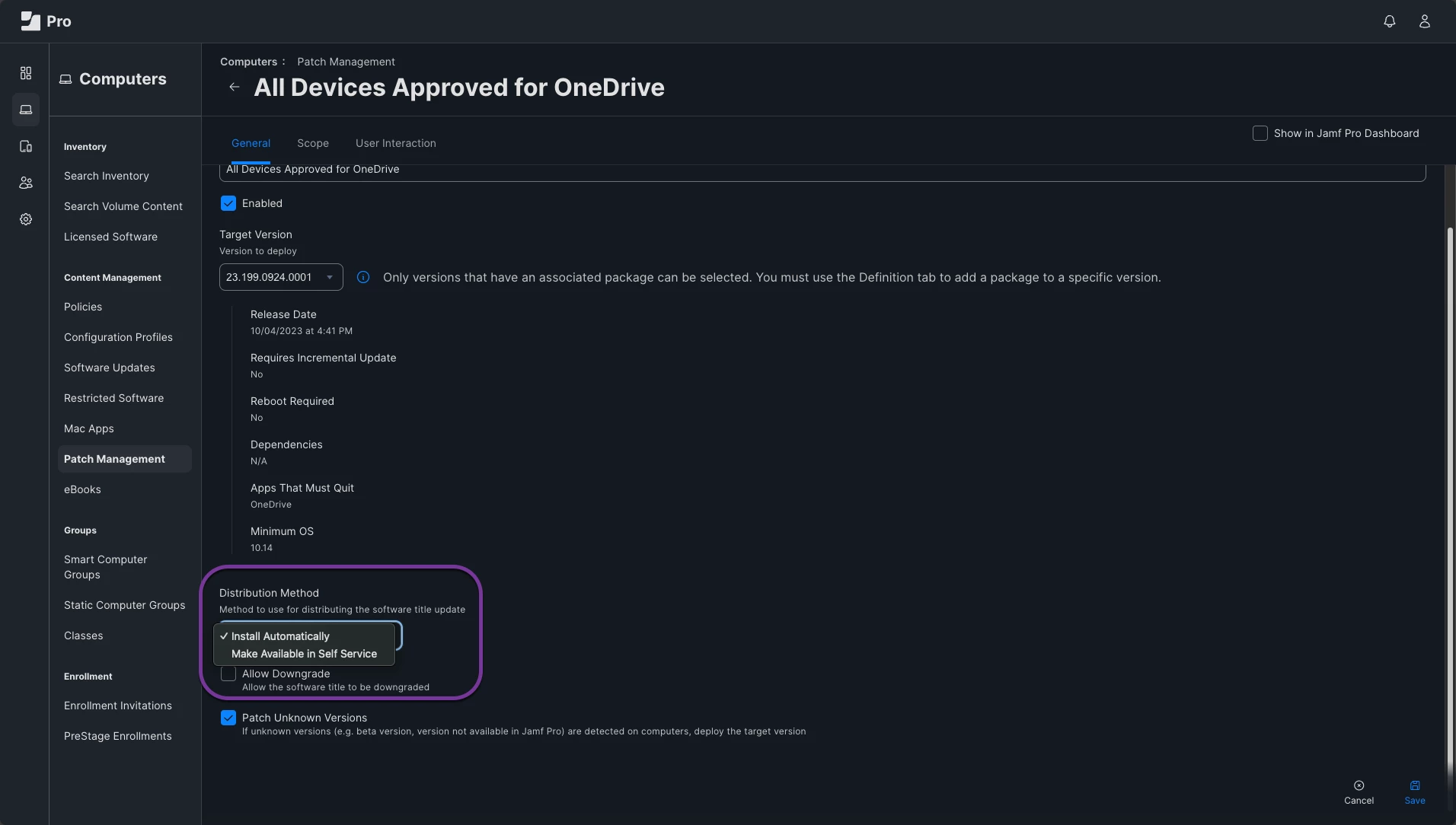The image size is (1456, 825).
Task: Go to Policies
Action: [x=83, y=307]
